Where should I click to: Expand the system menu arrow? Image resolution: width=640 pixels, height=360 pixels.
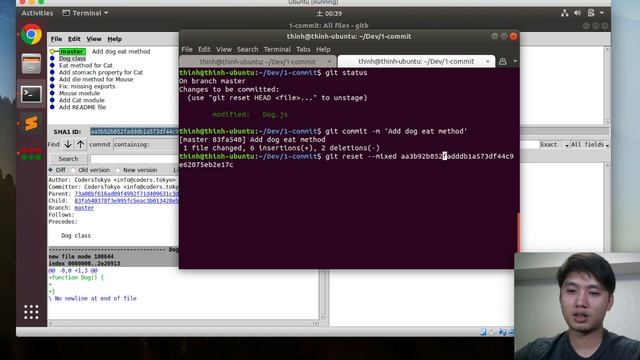coord(602,13)
